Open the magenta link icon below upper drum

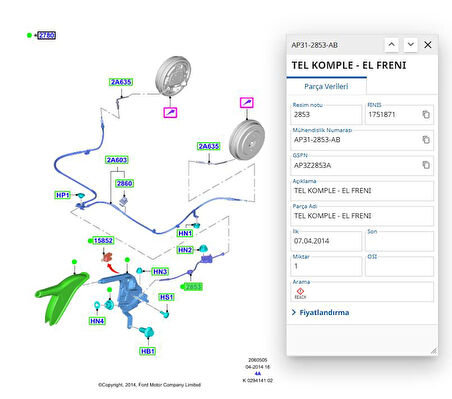point(170,112)
